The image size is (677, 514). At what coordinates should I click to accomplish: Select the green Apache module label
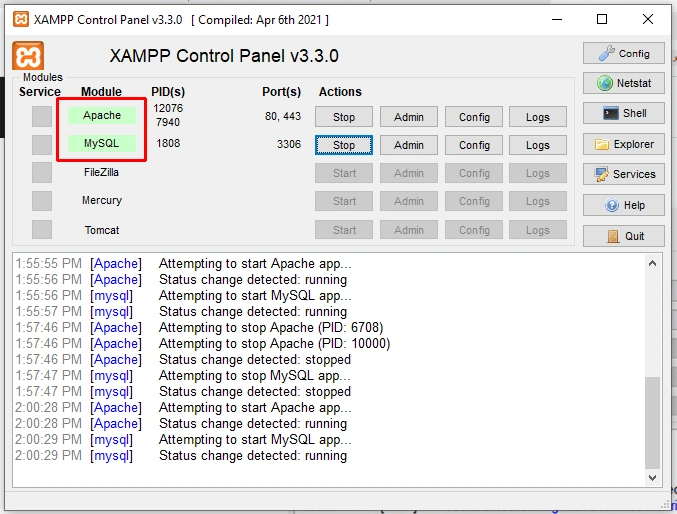[102, 115]
